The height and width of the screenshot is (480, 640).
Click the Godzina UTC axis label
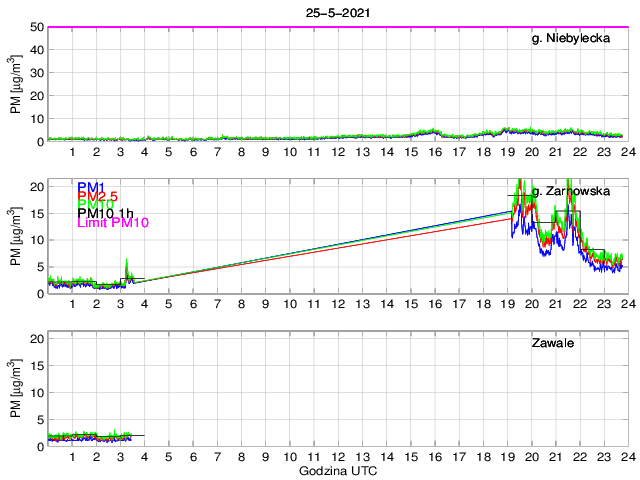[x=337, y=470]
